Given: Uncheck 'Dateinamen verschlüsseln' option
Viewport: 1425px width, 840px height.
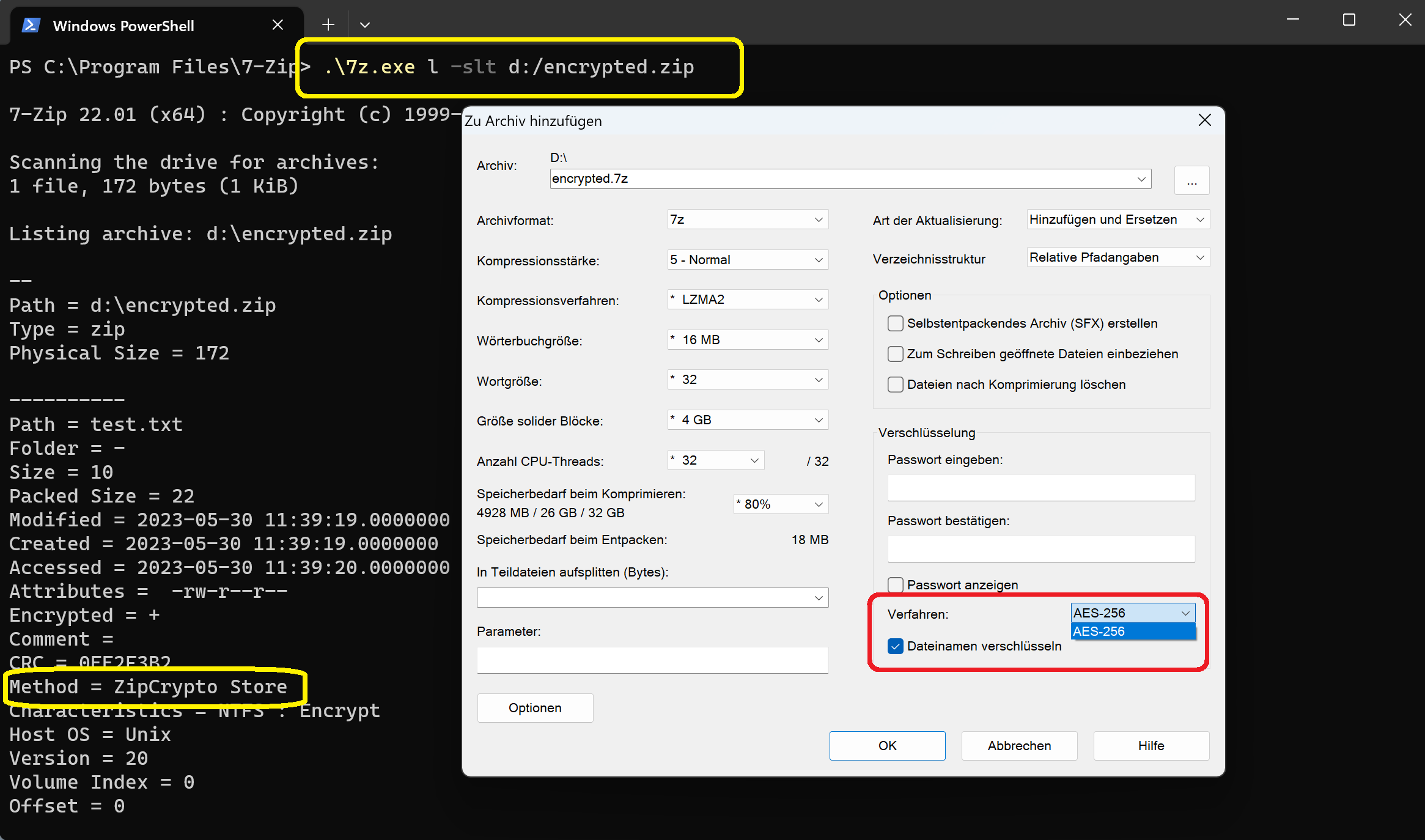Looking at the screenshot, I should [x=896, y=646].
